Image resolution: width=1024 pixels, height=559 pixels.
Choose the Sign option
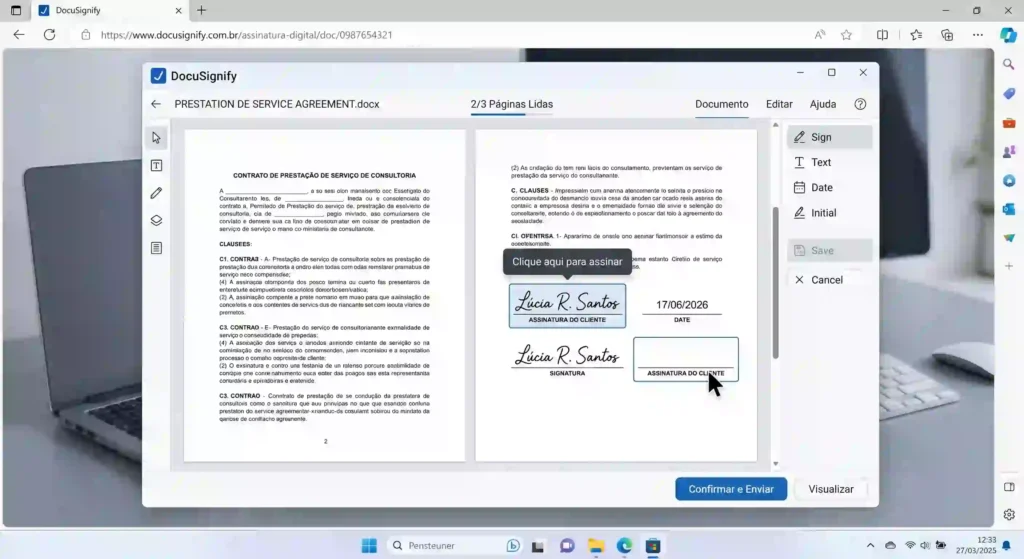829,137
